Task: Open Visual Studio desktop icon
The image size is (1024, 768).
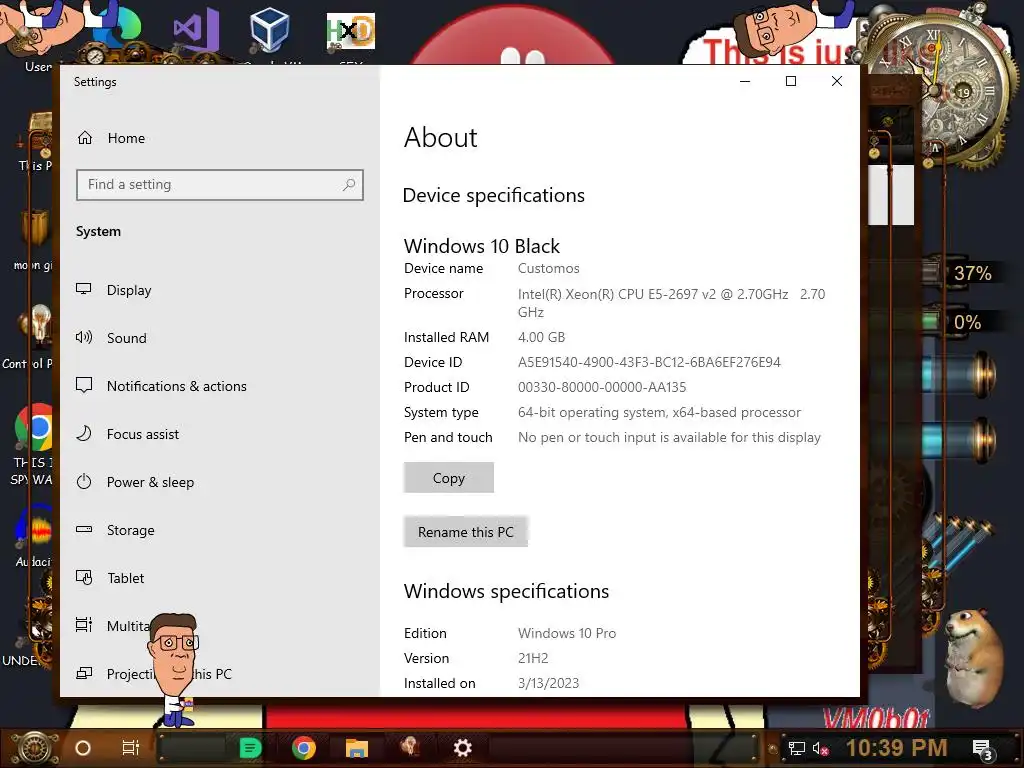Action: 195,31
